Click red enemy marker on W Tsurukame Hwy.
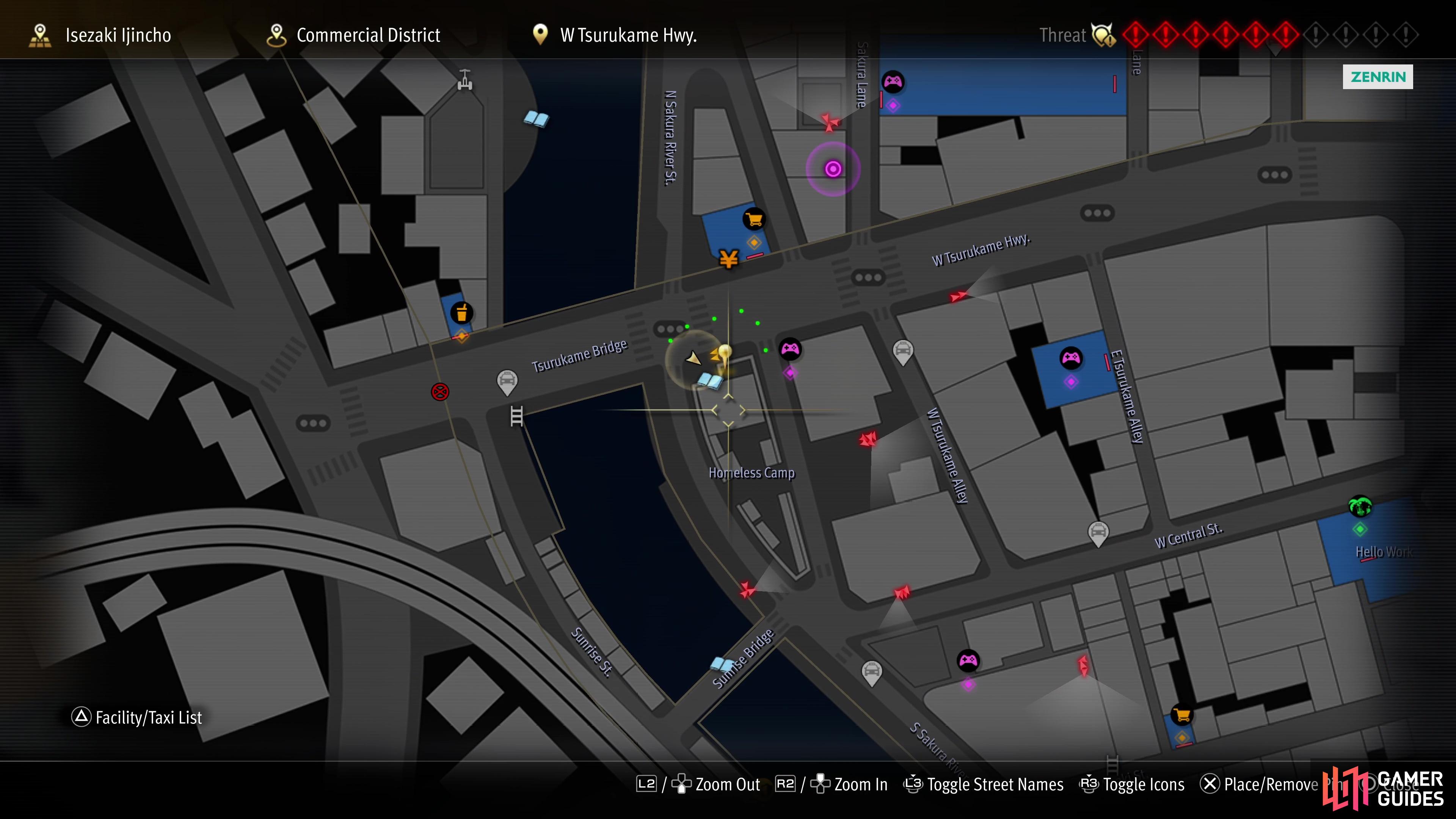The image size is (1456, 819). point(959,296)
